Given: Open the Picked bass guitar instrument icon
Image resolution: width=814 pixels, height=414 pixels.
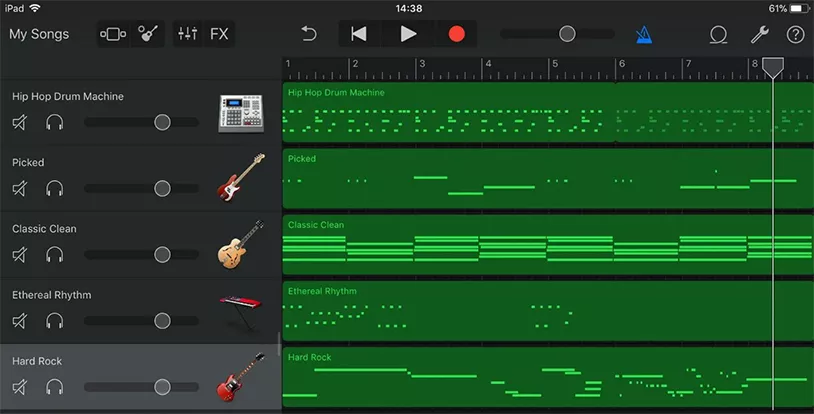Looking at the screenshot, I should coord(241,178).
